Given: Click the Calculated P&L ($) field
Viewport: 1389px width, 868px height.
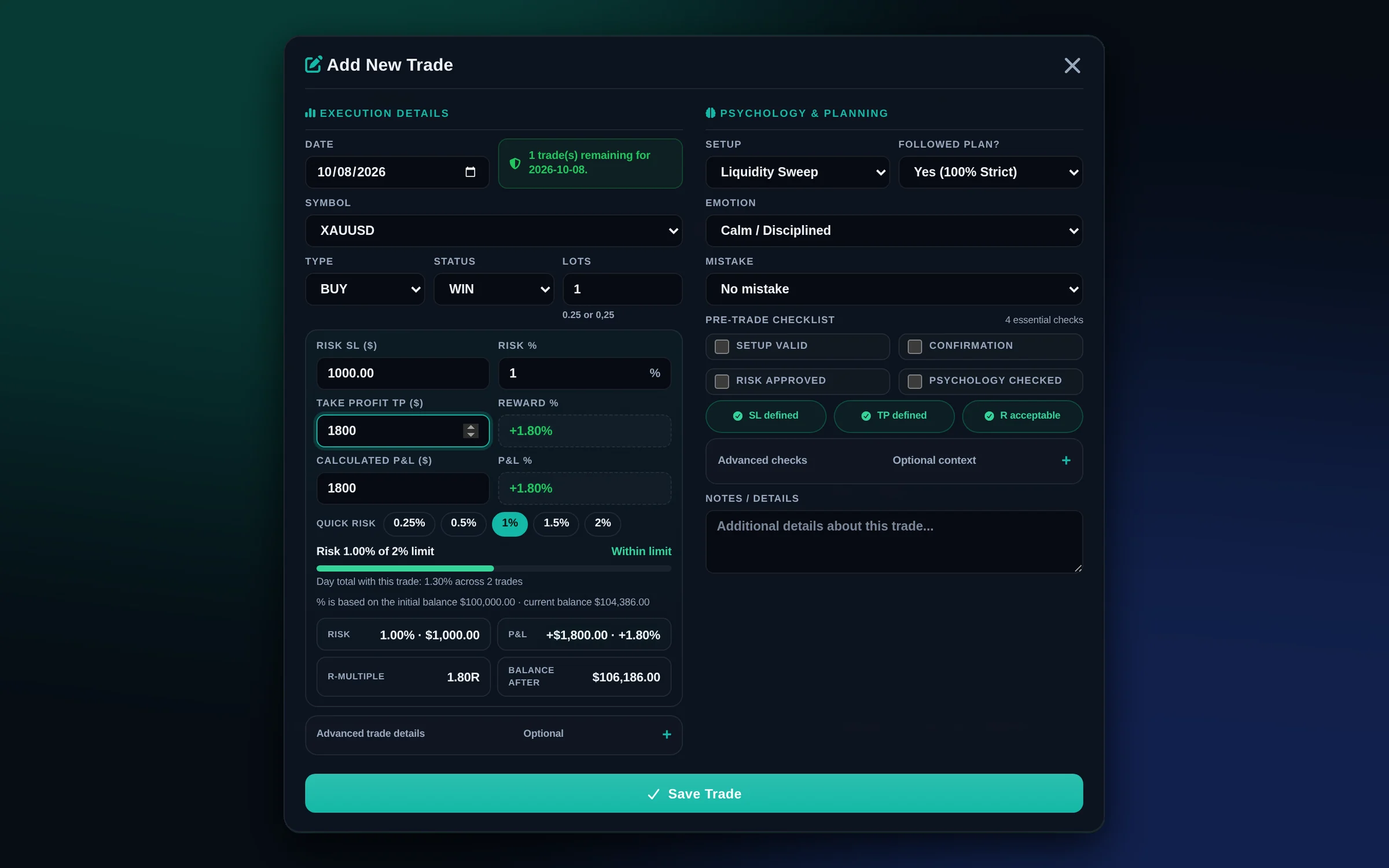Looking at the screenshot, I should 402,488.
